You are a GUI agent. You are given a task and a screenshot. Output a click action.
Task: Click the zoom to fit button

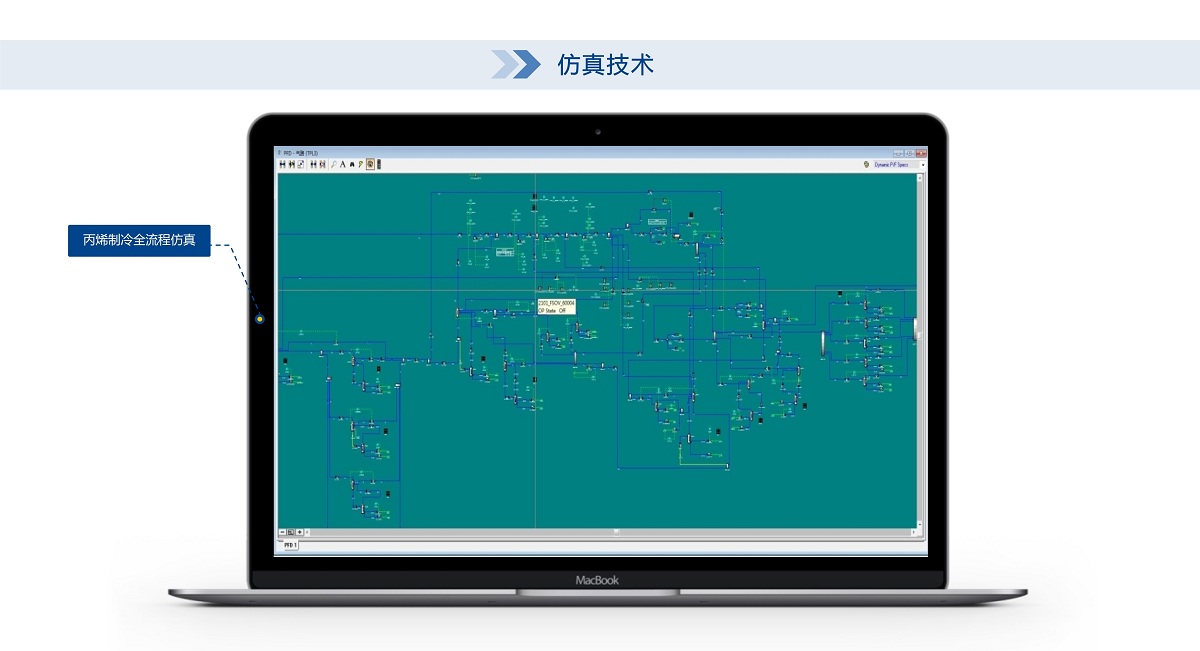tap(291, 532)
